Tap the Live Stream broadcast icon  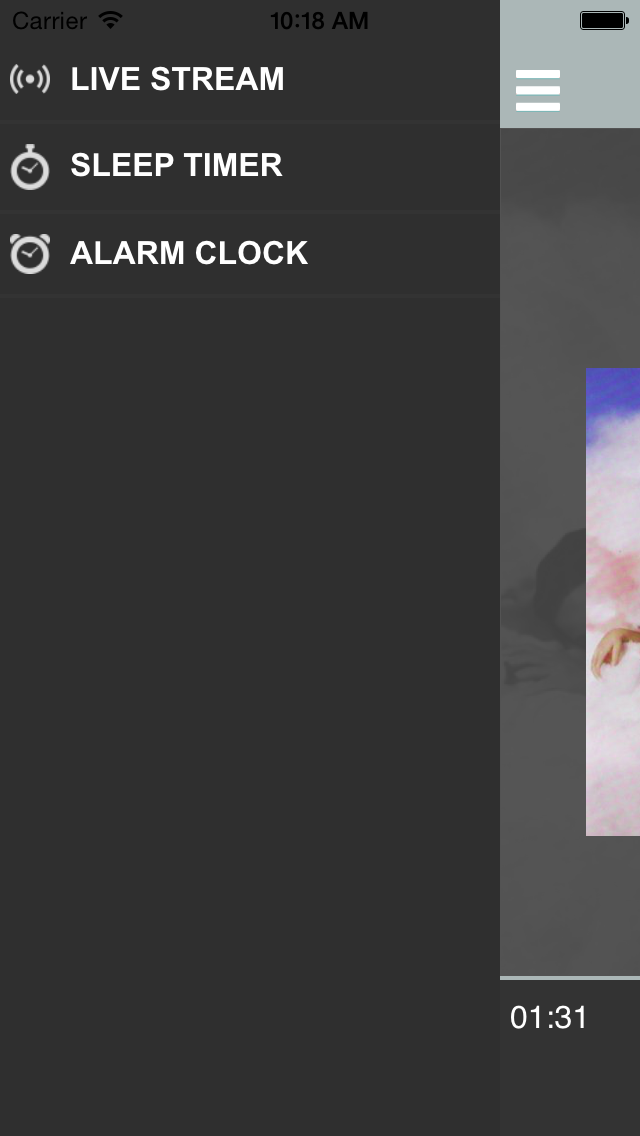(x=30, y=79)
